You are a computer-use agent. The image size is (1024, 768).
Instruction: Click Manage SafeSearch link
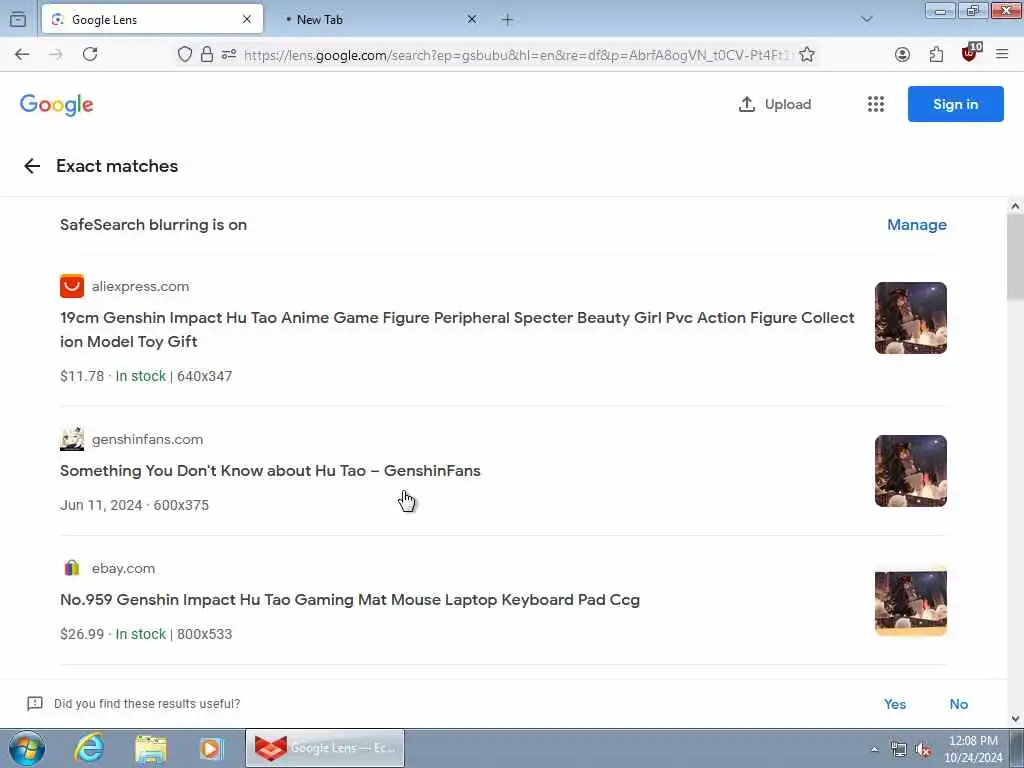click(x=916, y=225)
